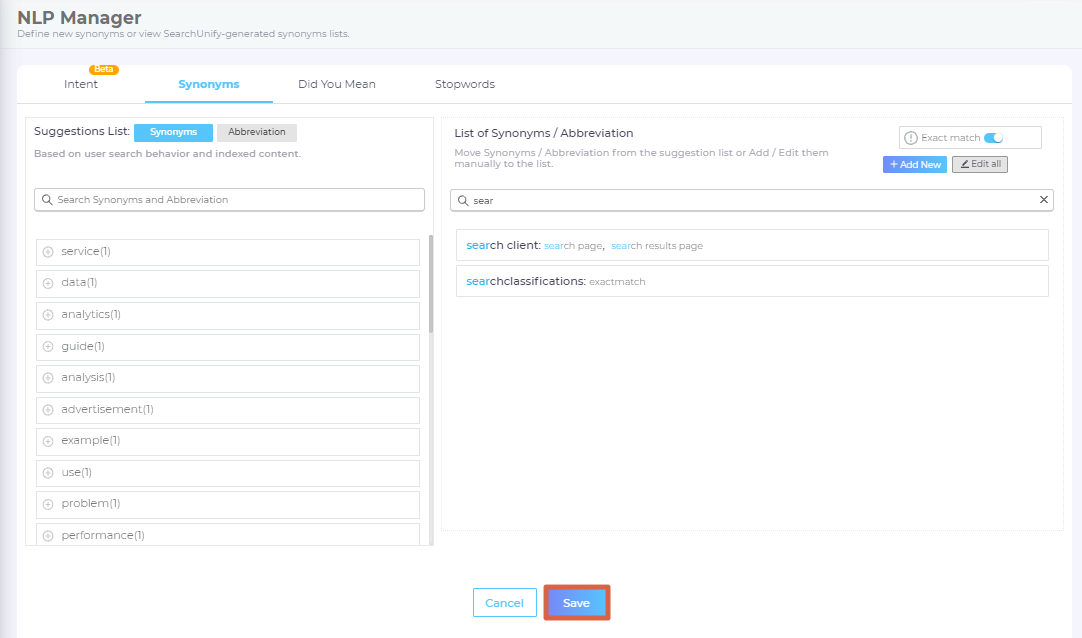
Task: Click plus icon beside advertisement
Action: [x=48, y=410]
